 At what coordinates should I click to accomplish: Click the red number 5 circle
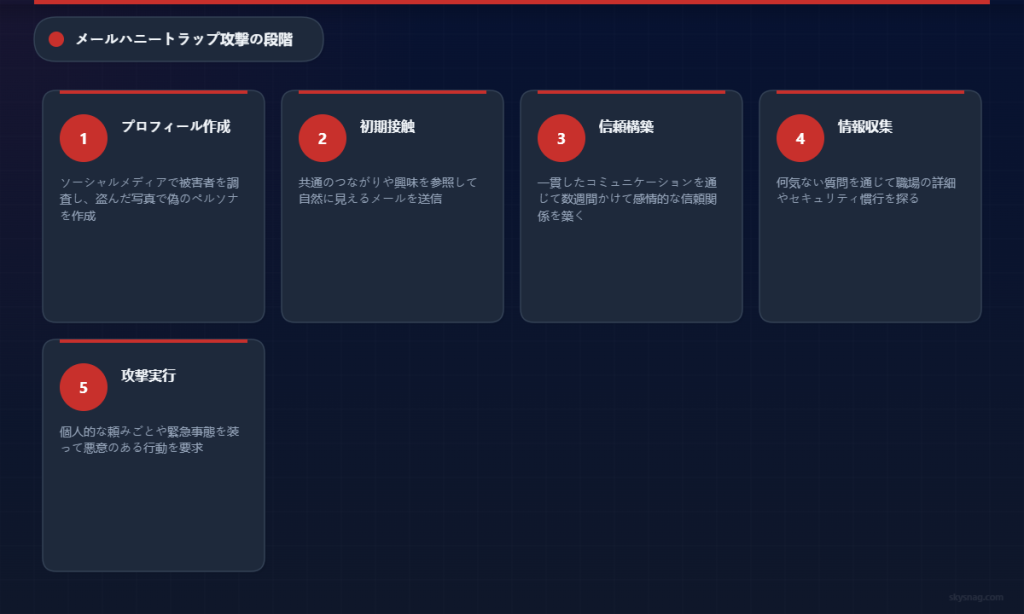point(84,387)
